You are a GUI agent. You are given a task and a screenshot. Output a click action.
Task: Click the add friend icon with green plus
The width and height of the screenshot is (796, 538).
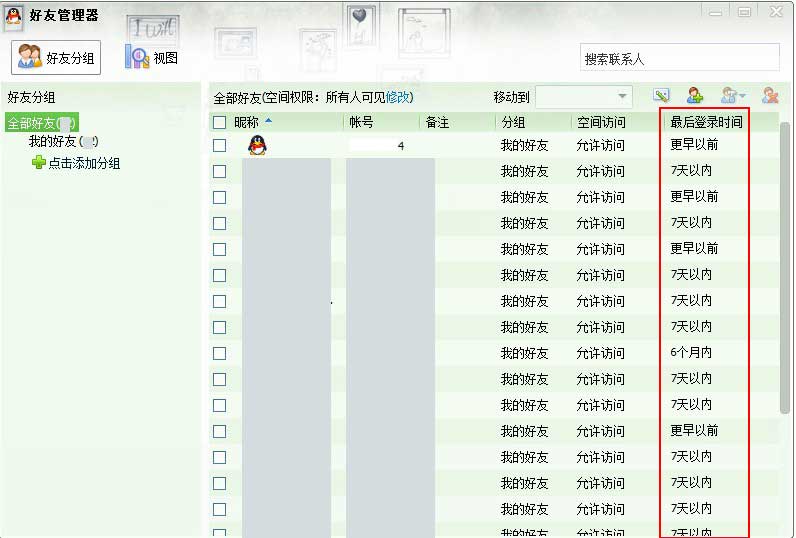click(695, 95)
